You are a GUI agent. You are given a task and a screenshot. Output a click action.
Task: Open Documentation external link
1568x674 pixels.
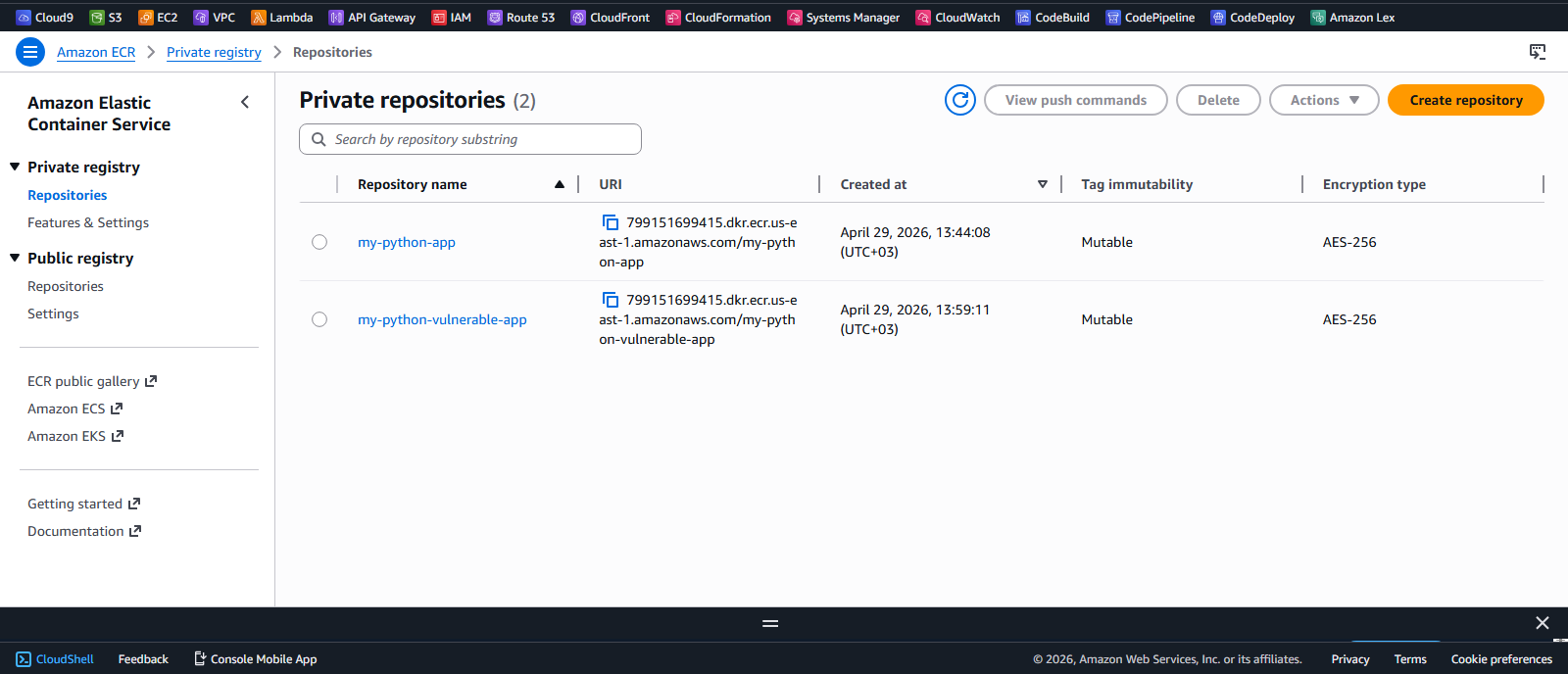[84, 531]
